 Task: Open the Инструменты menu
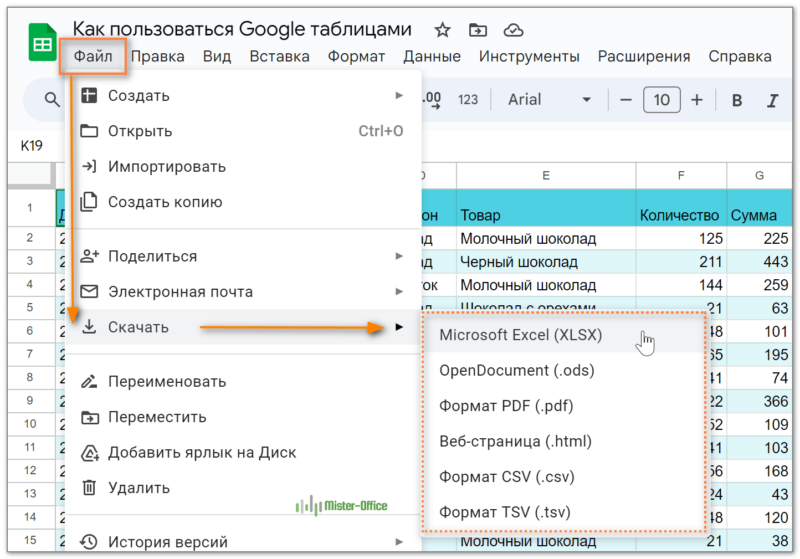(x=529, y=56)
